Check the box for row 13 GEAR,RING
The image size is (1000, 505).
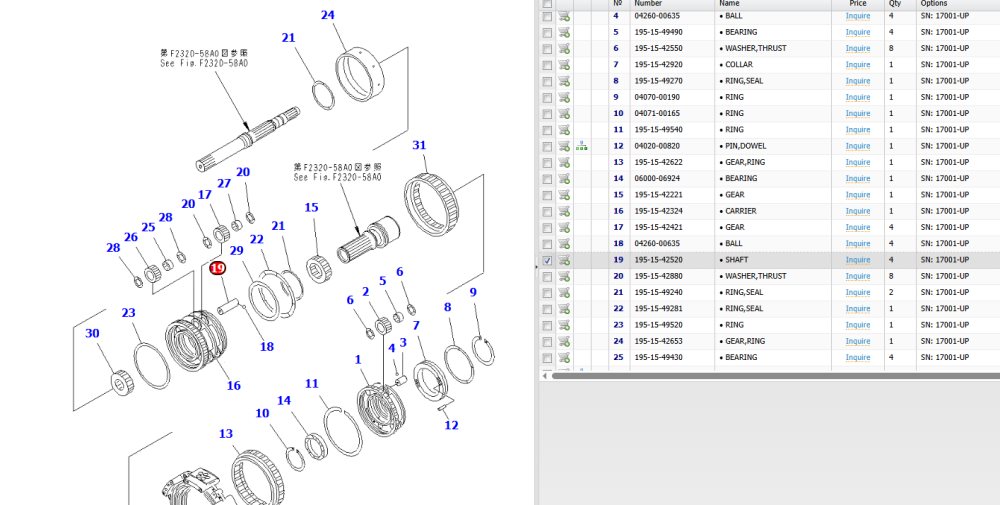pos(547,163)
